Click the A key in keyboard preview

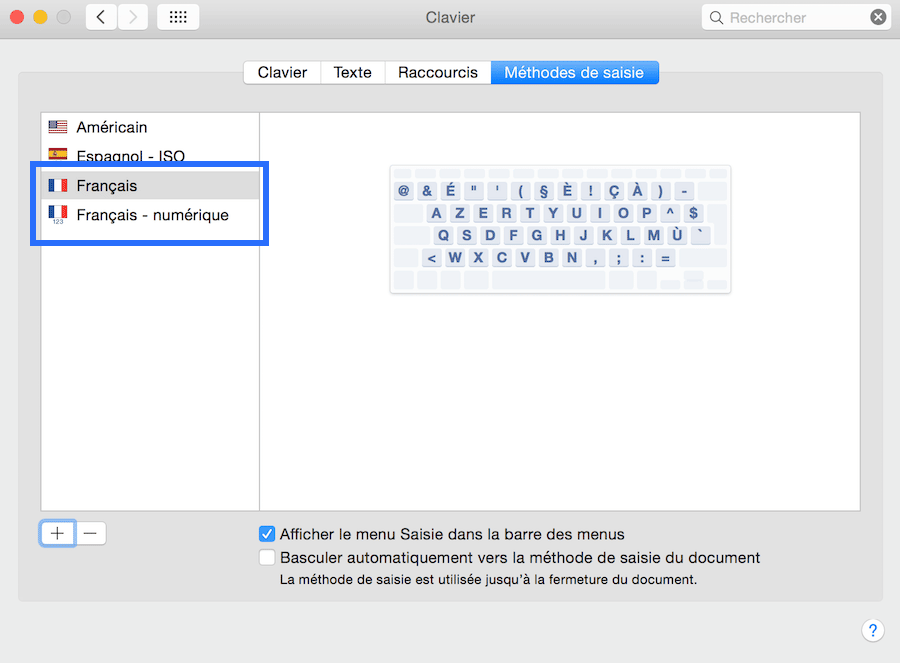[x=436, y=213]
